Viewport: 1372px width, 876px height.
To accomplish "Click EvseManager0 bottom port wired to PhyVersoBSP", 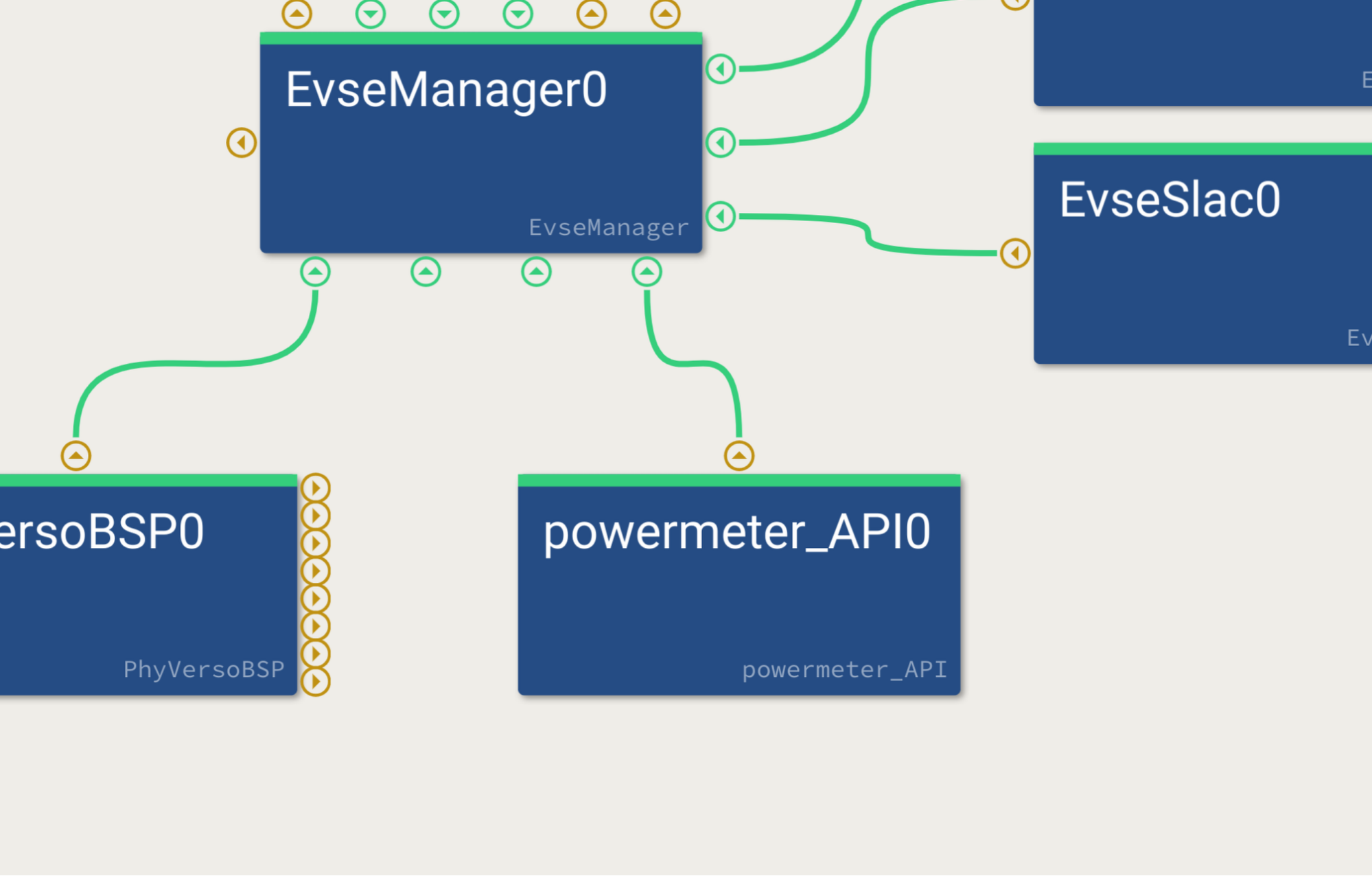I will point(315,272).
